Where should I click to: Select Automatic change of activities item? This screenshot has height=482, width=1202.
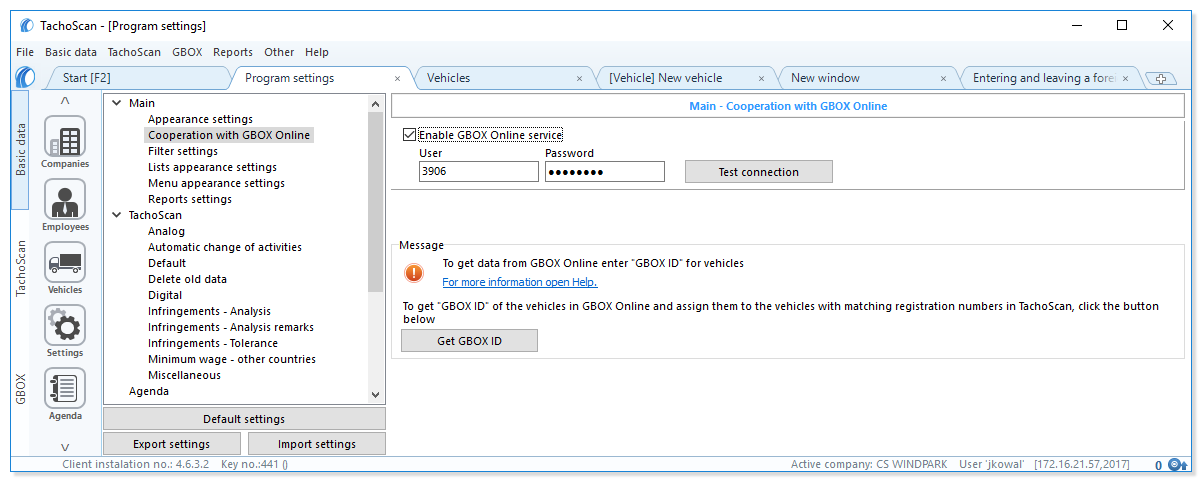pyautogui.click(x=225, y=247)
